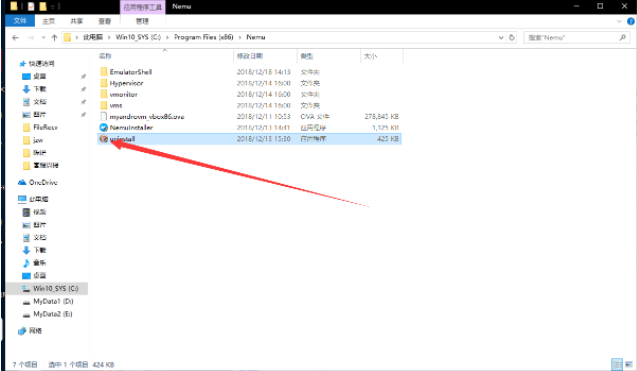Viewport: 637px width, 371px height.
Task: Select the uninstall program icon
Action: point(104,139)
